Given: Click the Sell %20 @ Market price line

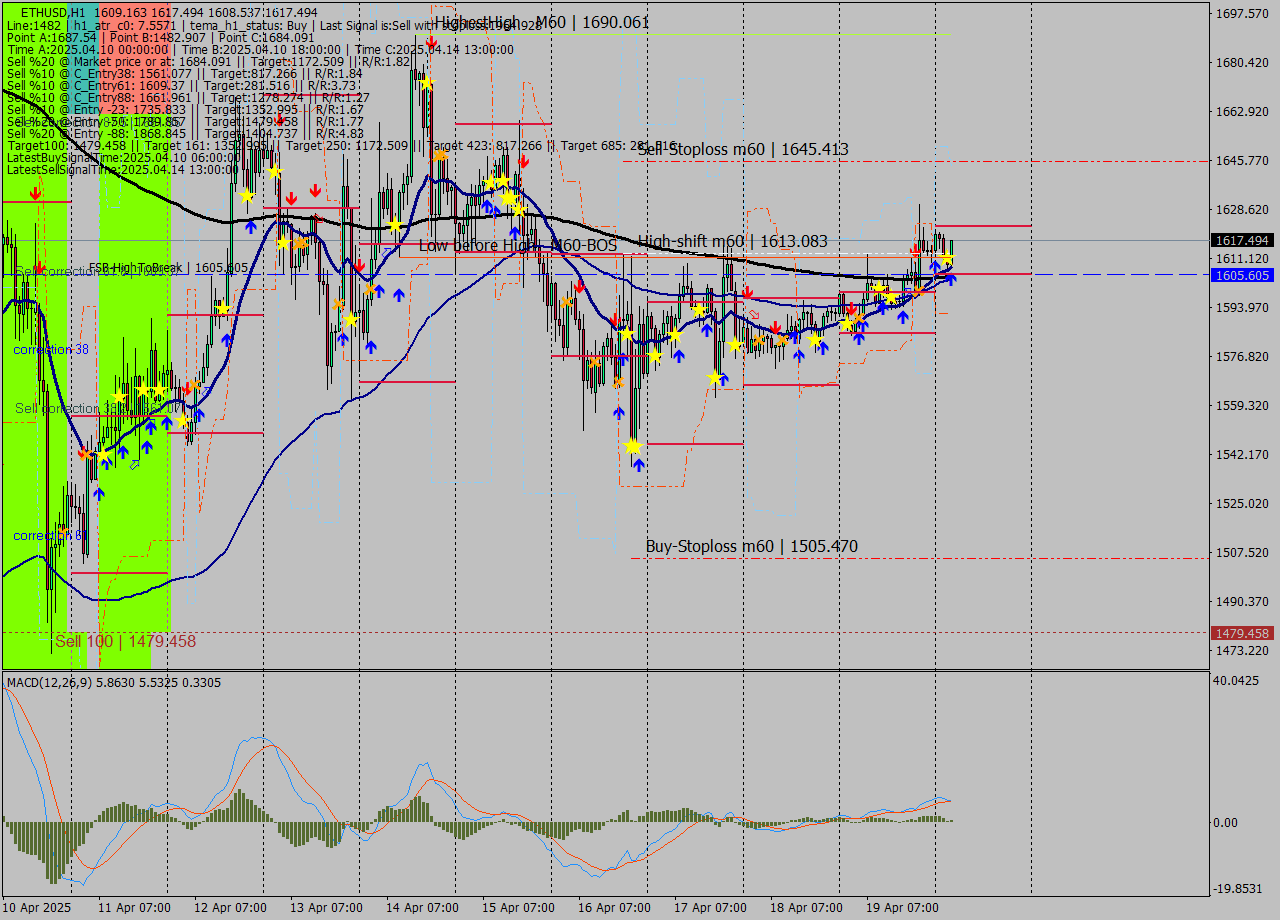Looking at the screenshot, I should click(208, 61).
